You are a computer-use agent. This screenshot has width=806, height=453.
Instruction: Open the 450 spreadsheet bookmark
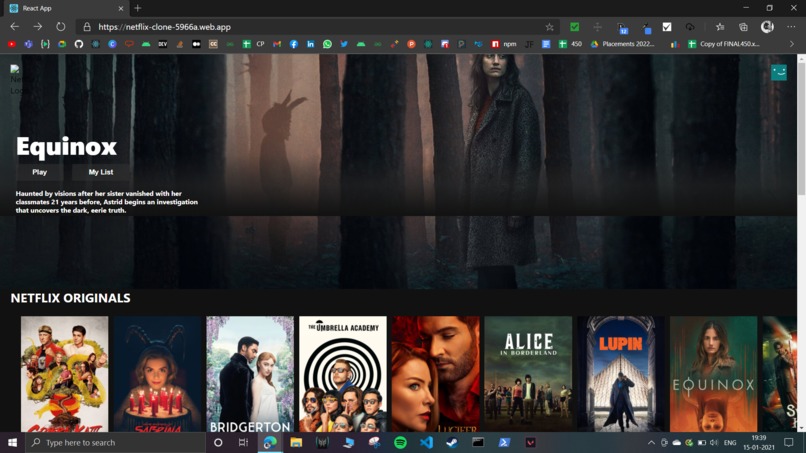(x=570, y=44)
